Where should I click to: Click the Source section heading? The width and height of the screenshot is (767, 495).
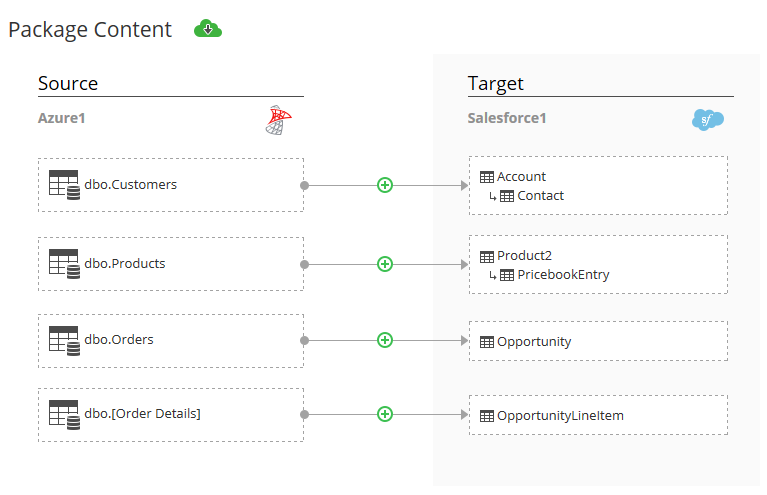(68, 84)
